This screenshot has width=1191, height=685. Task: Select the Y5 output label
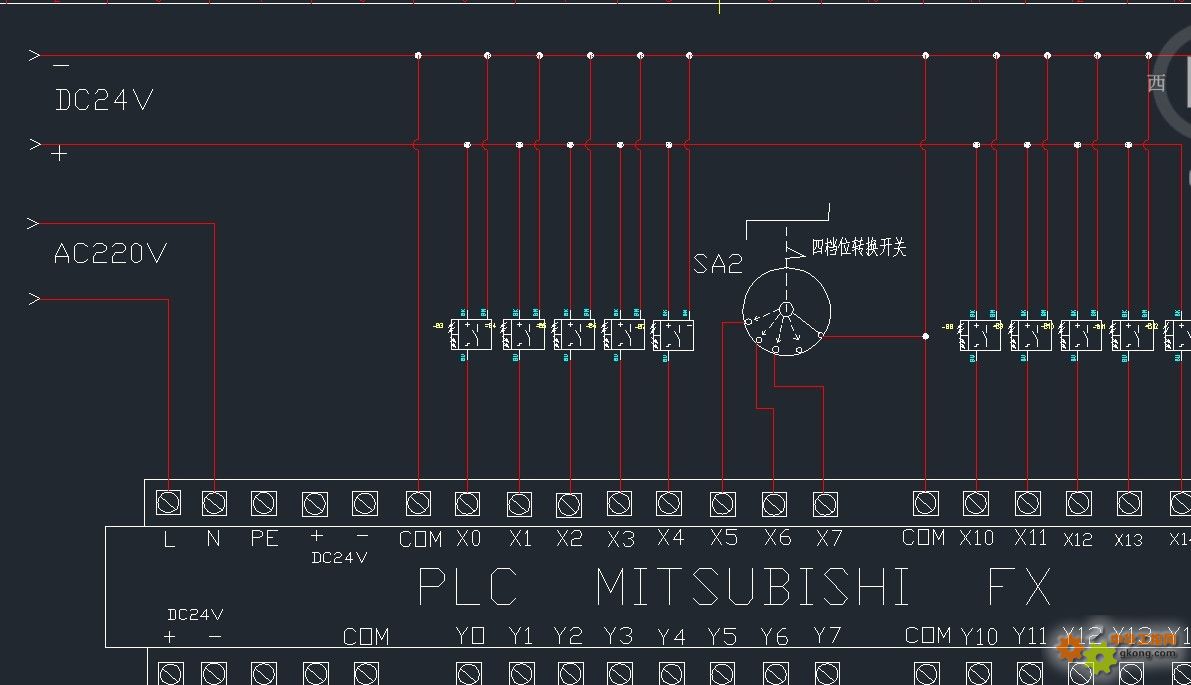point(722,636)
